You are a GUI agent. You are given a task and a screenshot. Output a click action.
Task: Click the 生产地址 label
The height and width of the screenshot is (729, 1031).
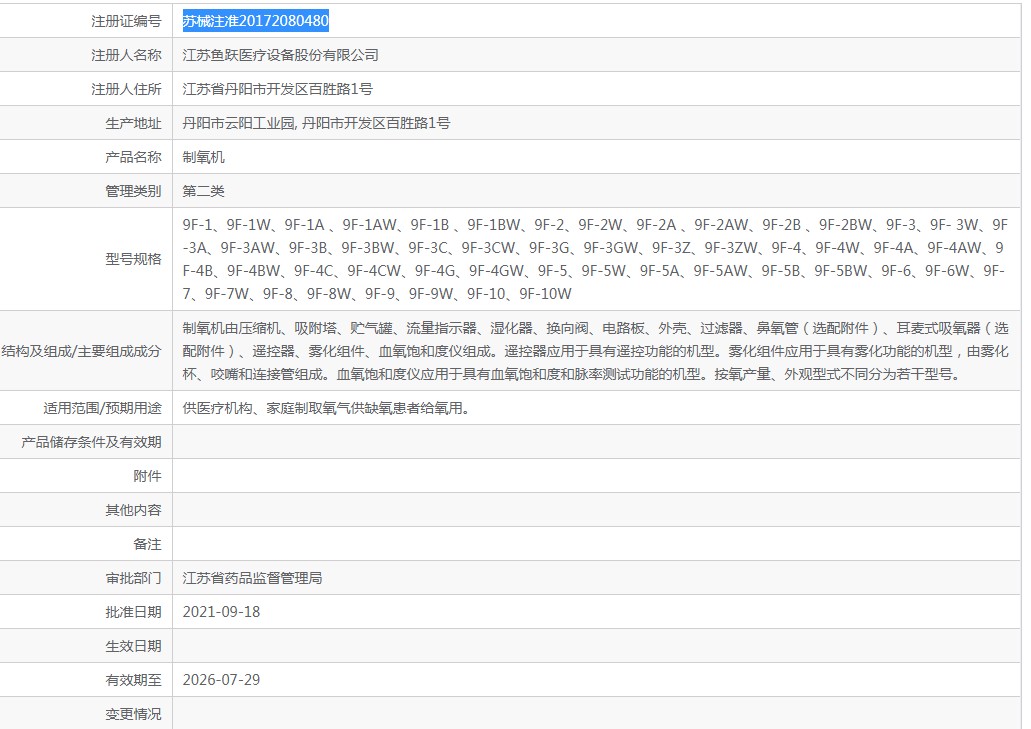point(133,124)
